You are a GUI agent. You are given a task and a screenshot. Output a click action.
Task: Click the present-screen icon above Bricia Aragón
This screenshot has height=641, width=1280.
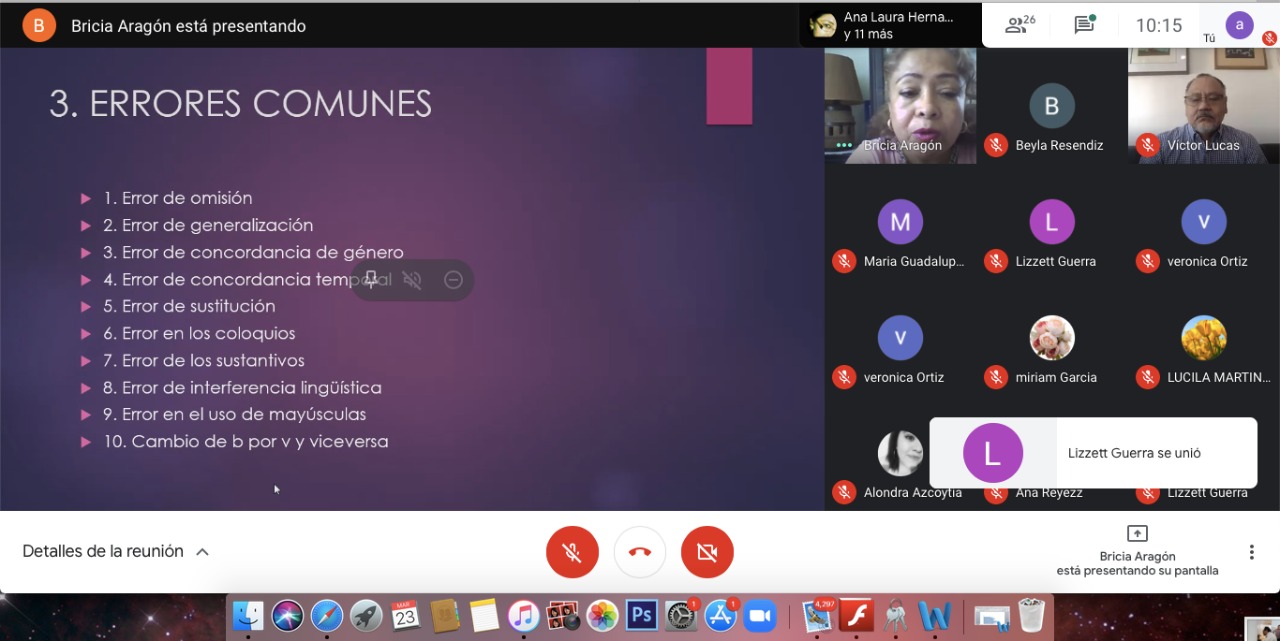point(1137,533)
